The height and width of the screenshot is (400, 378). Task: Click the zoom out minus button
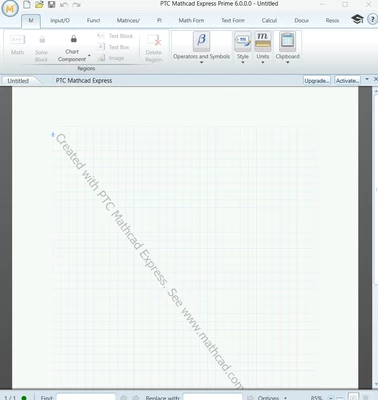[x=331, y=398]
